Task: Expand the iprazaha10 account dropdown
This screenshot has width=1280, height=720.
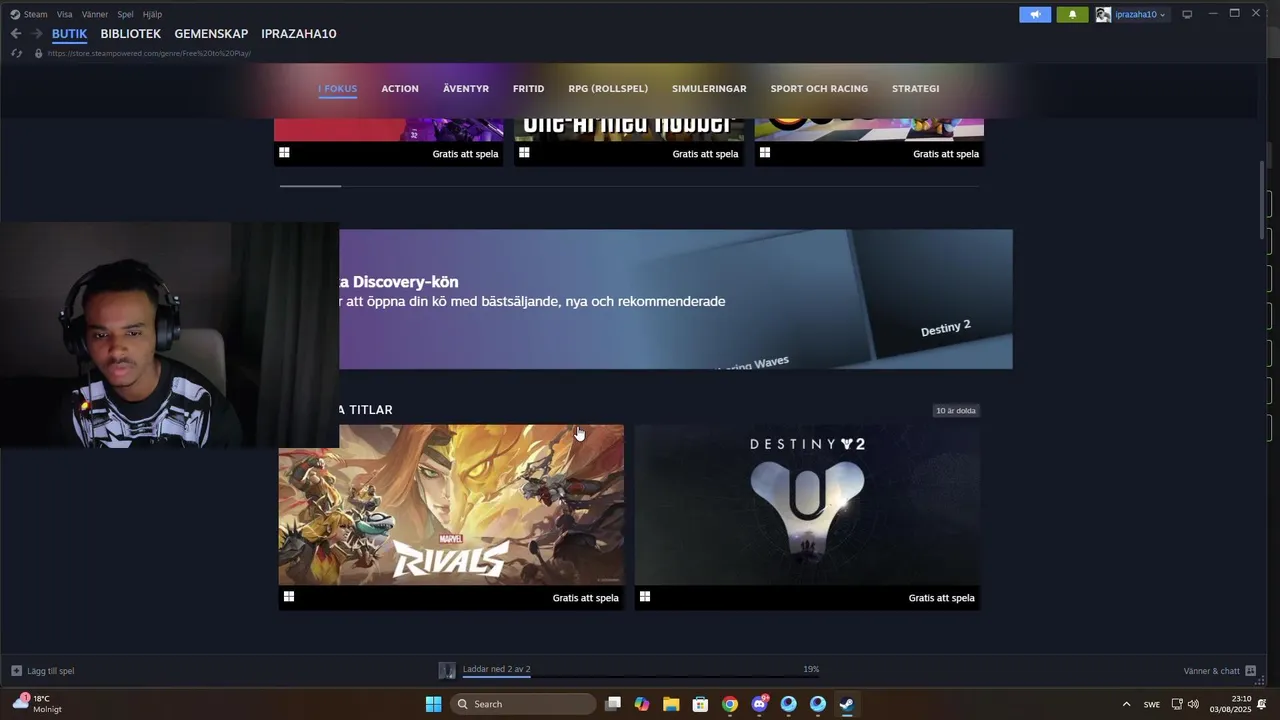Action: [x=1162, y=15]
